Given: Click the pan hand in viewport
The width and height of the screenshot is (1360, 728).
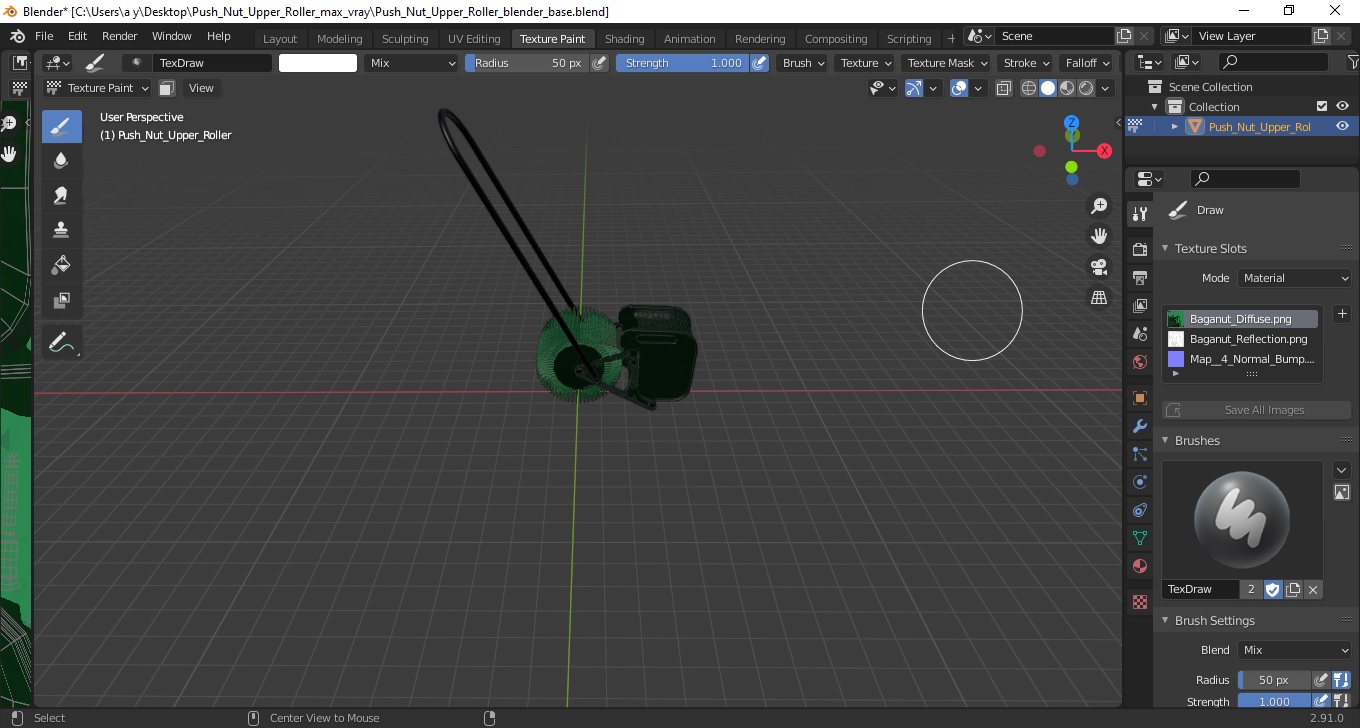Looking at the screenshot, I should [x=1099, y=236].
